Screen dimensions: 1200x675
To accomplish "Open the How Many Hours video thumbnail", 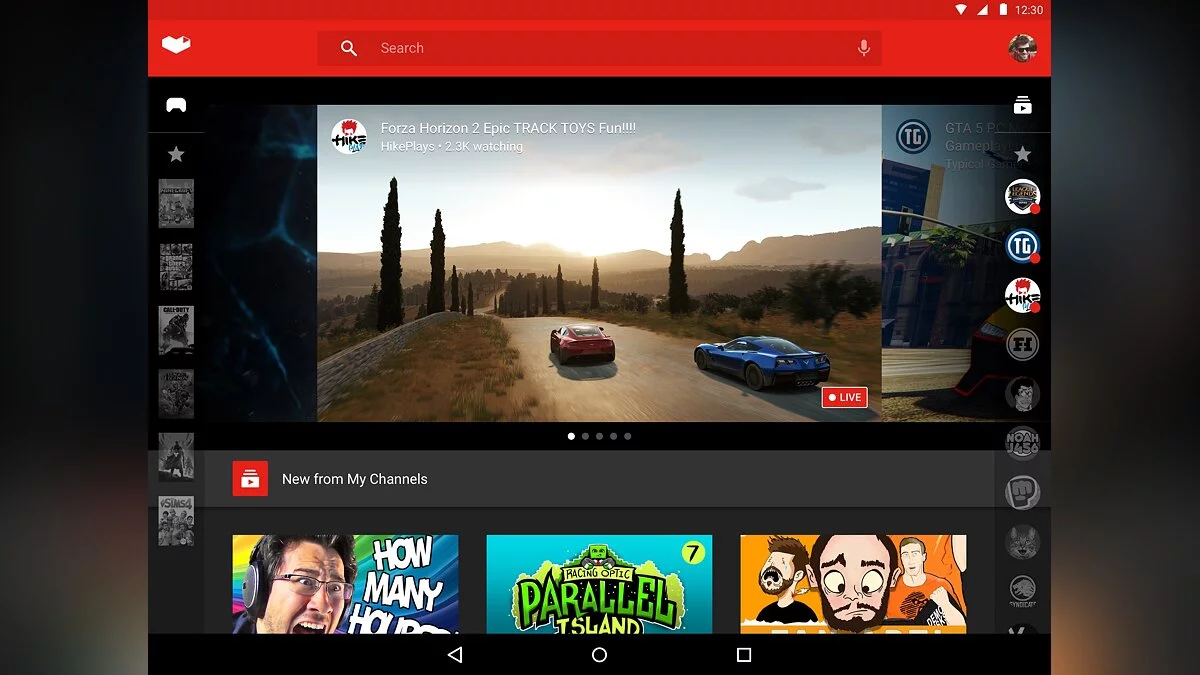I will tap(346, 584).
